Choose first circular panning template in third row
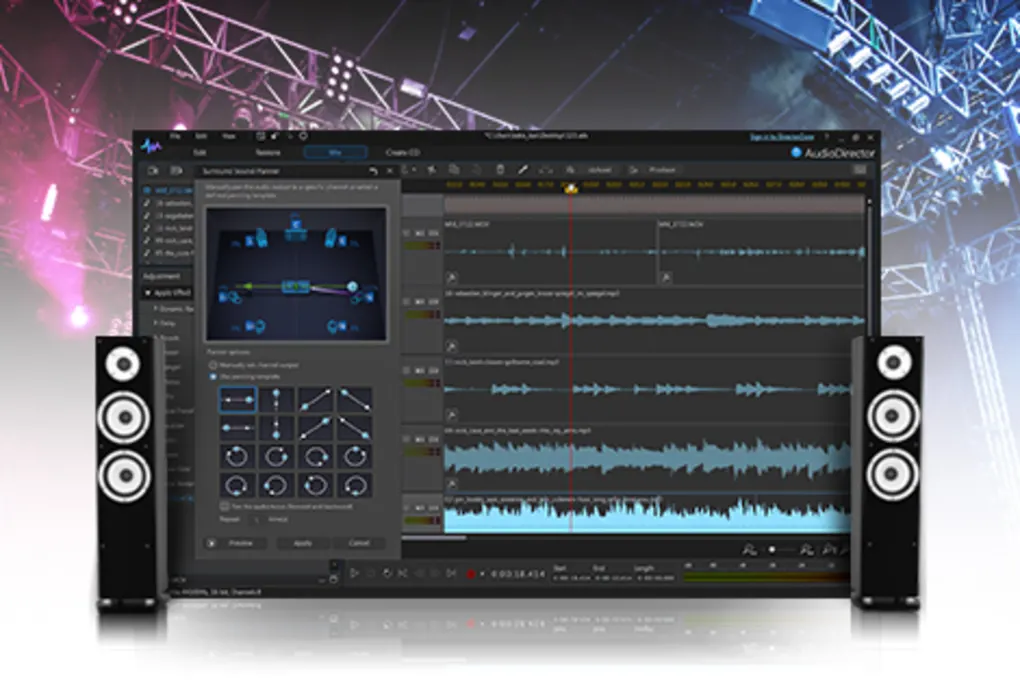The width and height of the screenshot is (1020, 681). (x=237, y=456)
